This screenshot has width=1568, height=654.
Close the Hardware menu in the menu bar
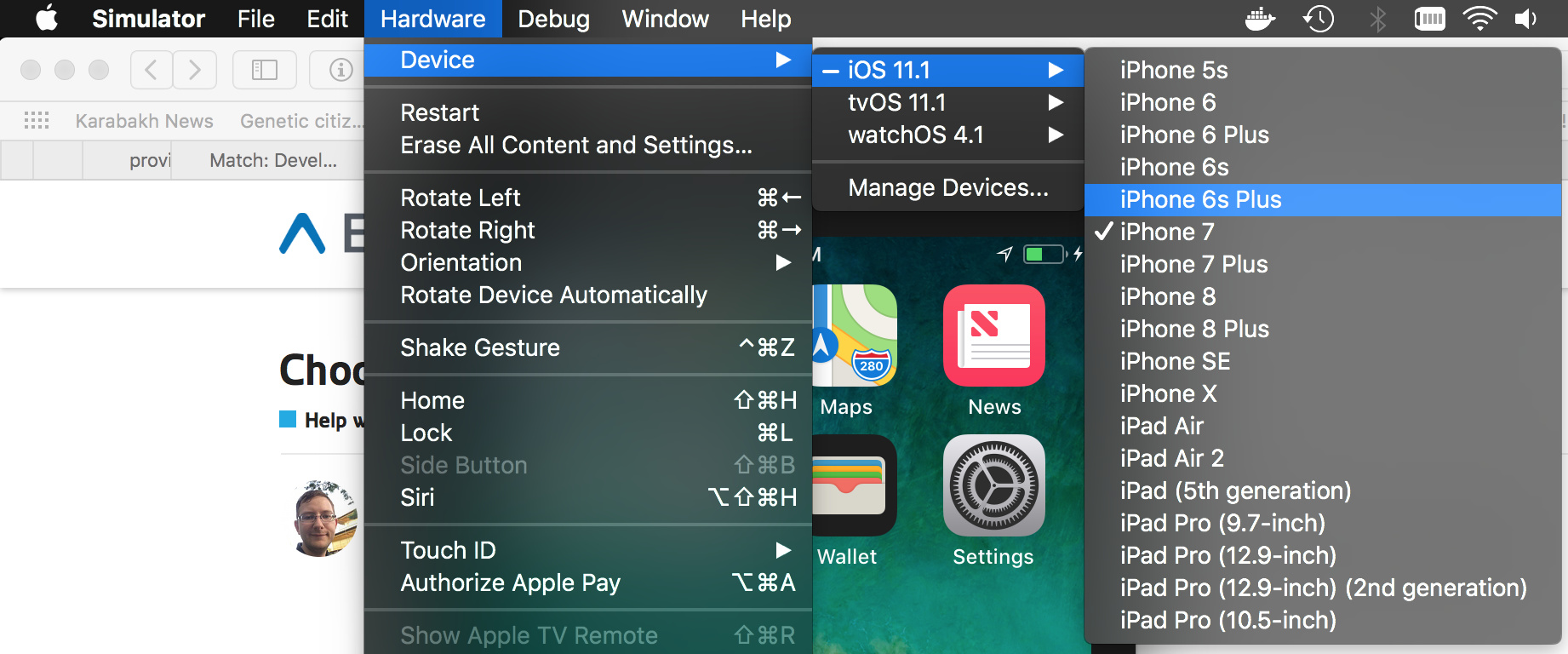[432, 19]
